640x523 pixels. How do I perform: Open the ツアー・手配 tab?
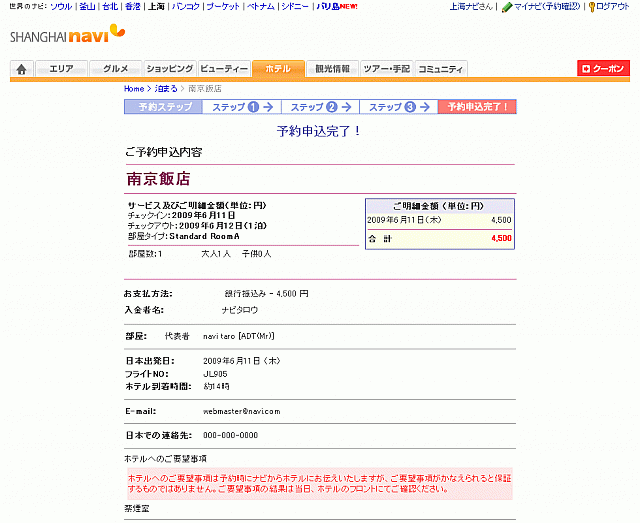(x=387, y=69)
